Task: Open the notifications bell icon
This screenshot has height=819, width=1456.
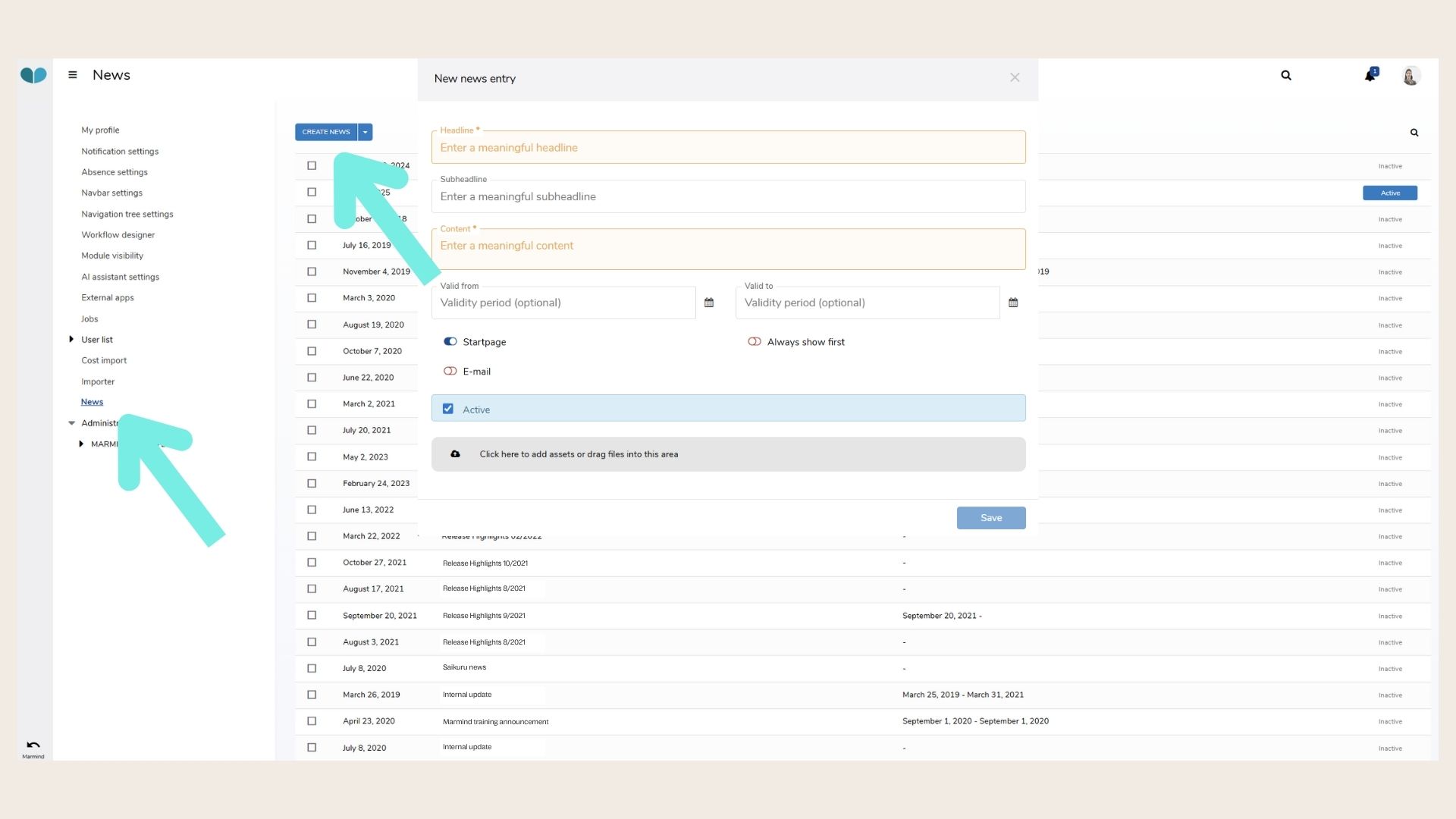Action: click(1370, 76)
